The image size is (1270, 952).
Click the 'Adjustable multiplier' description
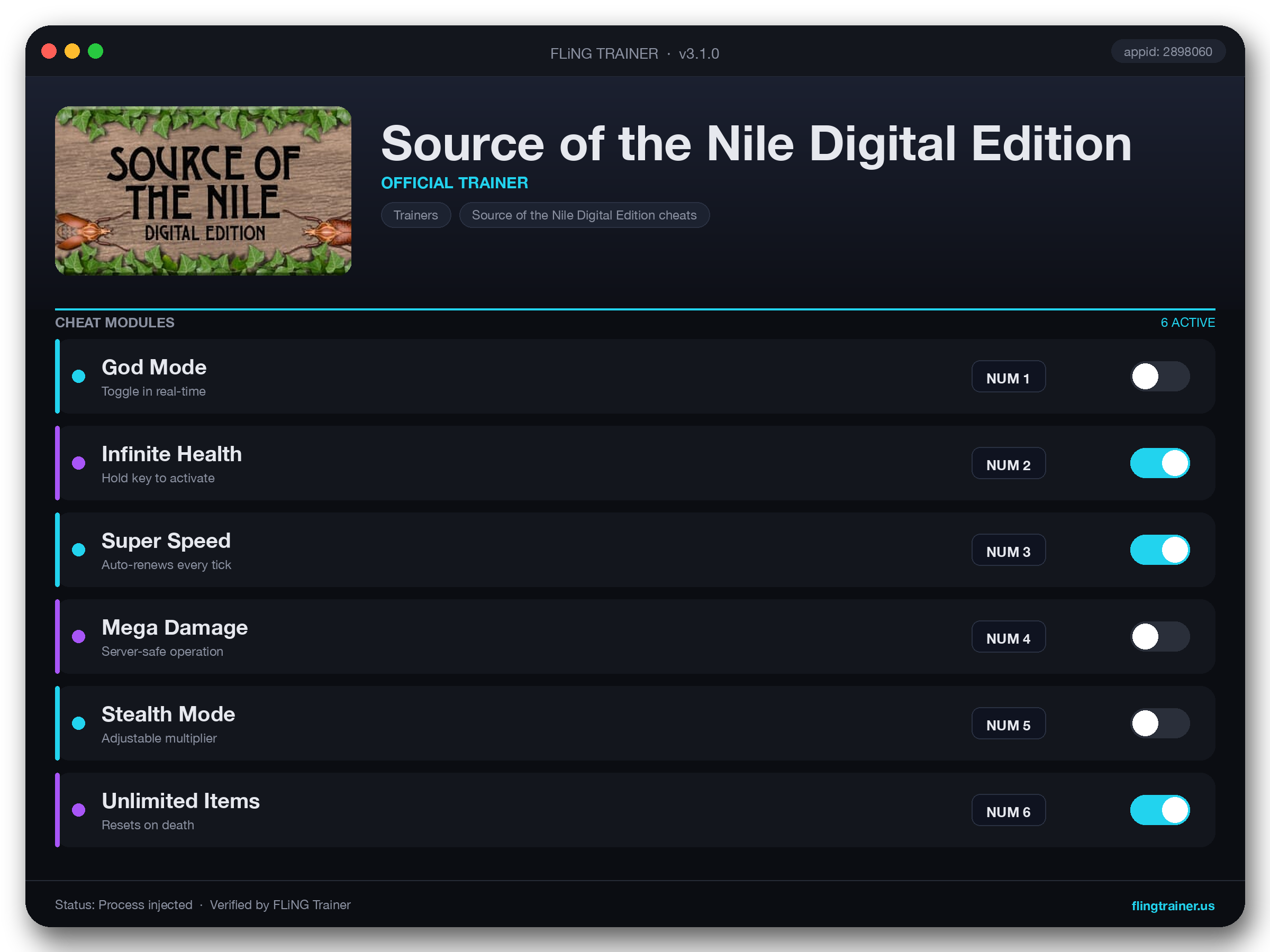159,738
